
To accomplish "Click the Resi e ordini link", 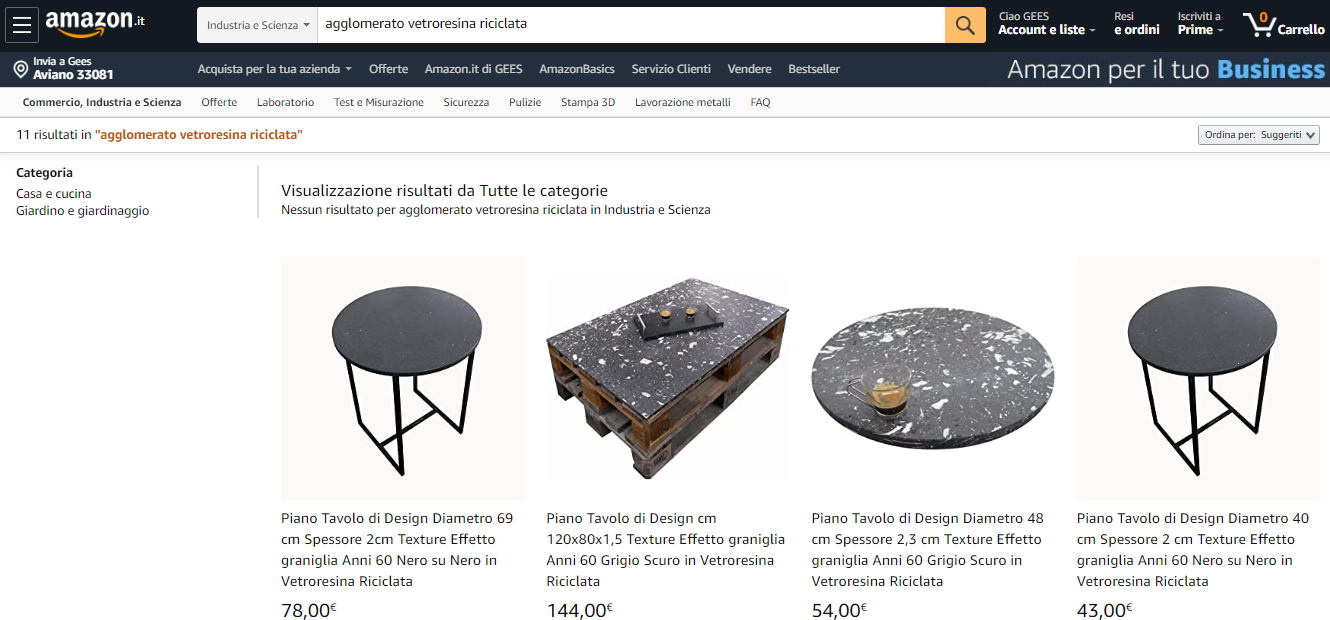I will tap(1137, 24).
